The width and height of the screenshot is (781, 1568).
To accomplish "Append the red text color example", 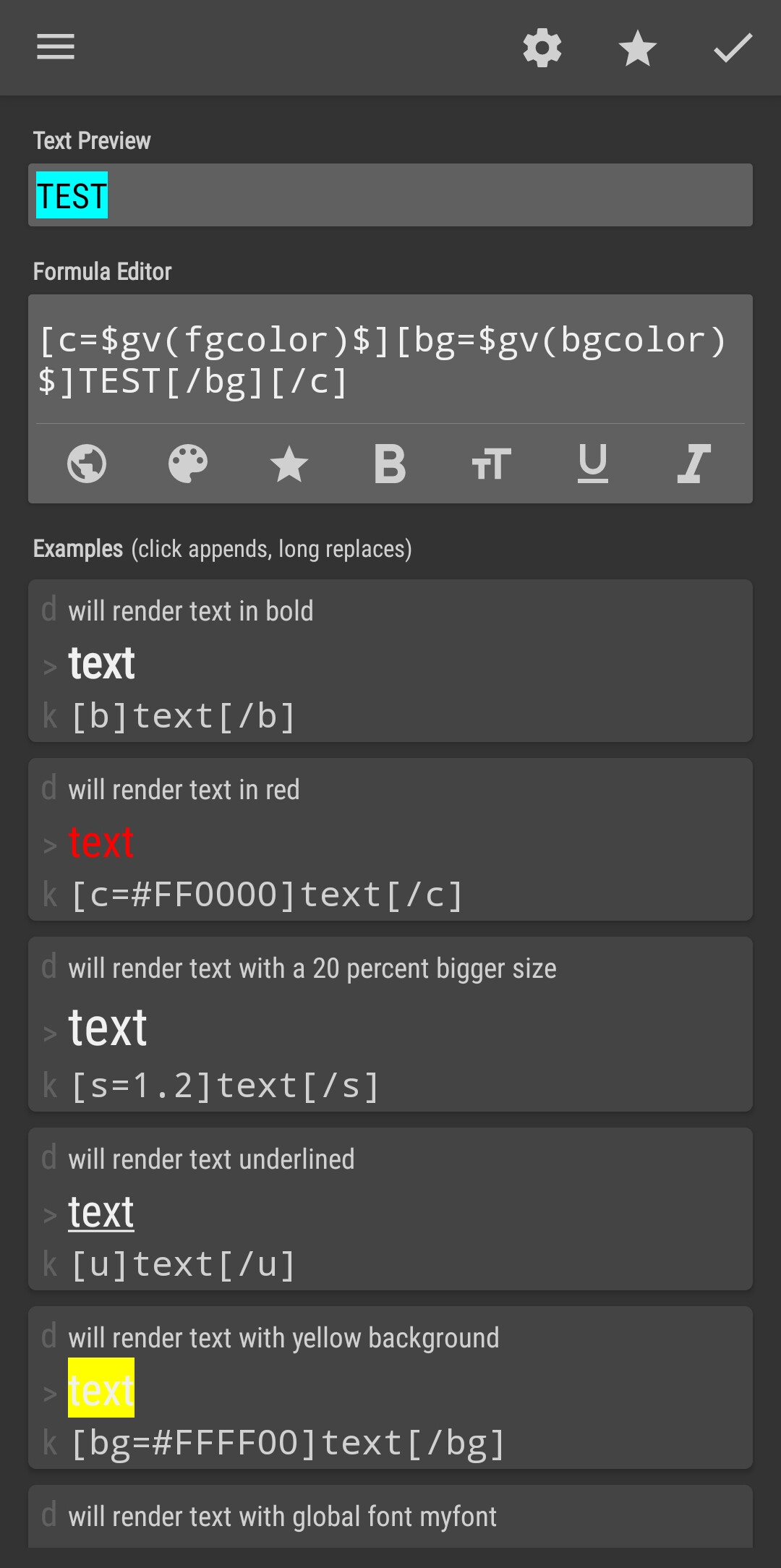I will coord(390,839).
